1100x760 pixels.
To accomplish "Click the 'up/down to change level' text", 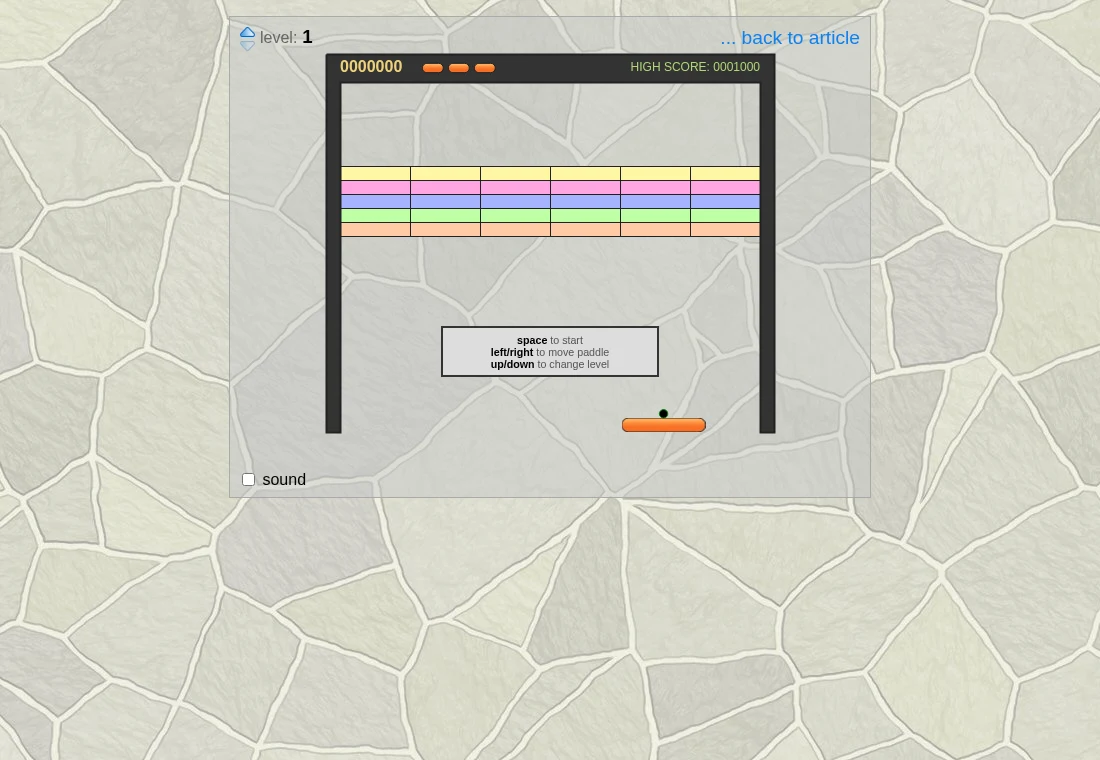I will click(x=550, y=364).
